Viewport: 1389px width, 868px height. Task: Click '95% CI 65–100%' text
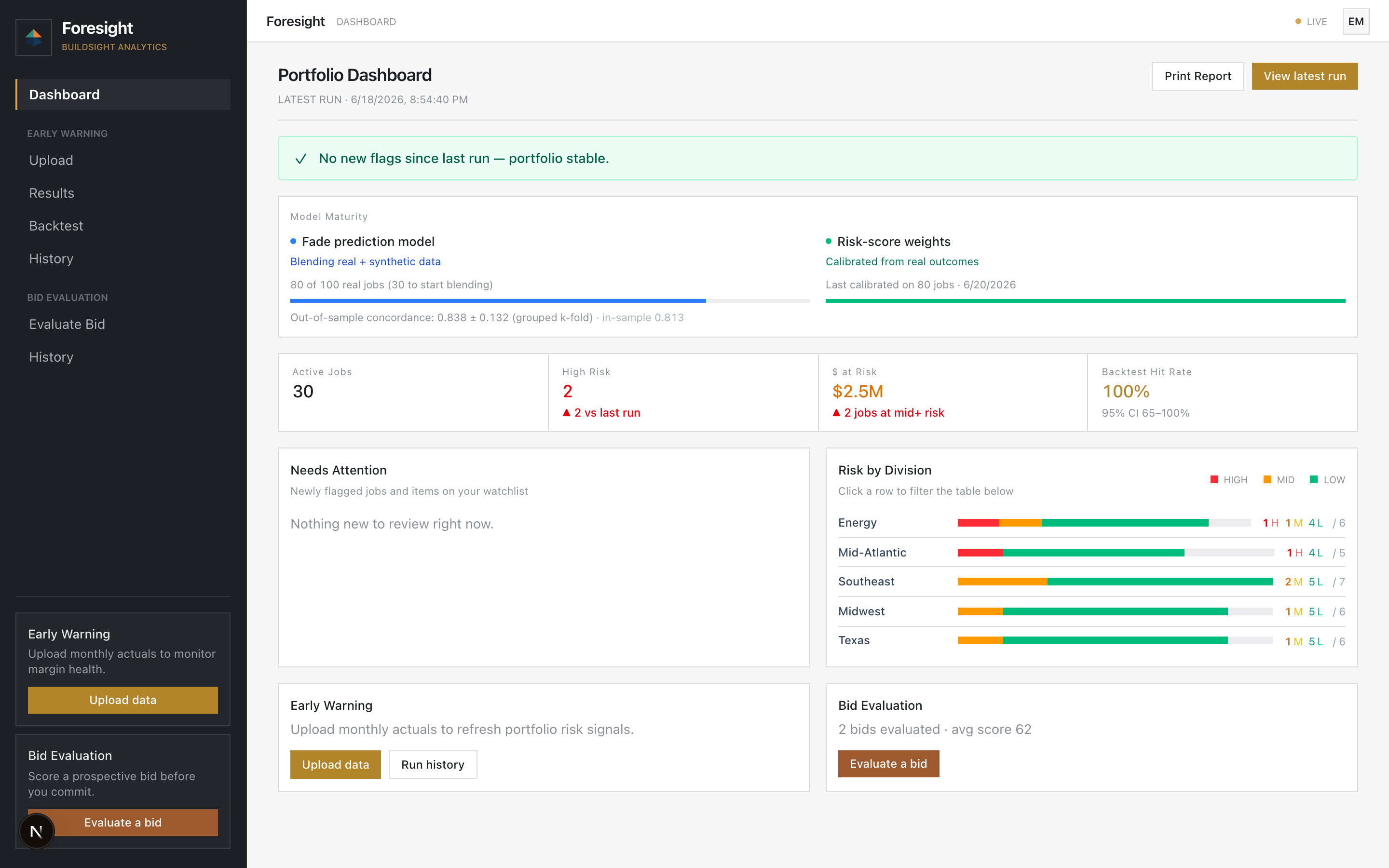1145,413
